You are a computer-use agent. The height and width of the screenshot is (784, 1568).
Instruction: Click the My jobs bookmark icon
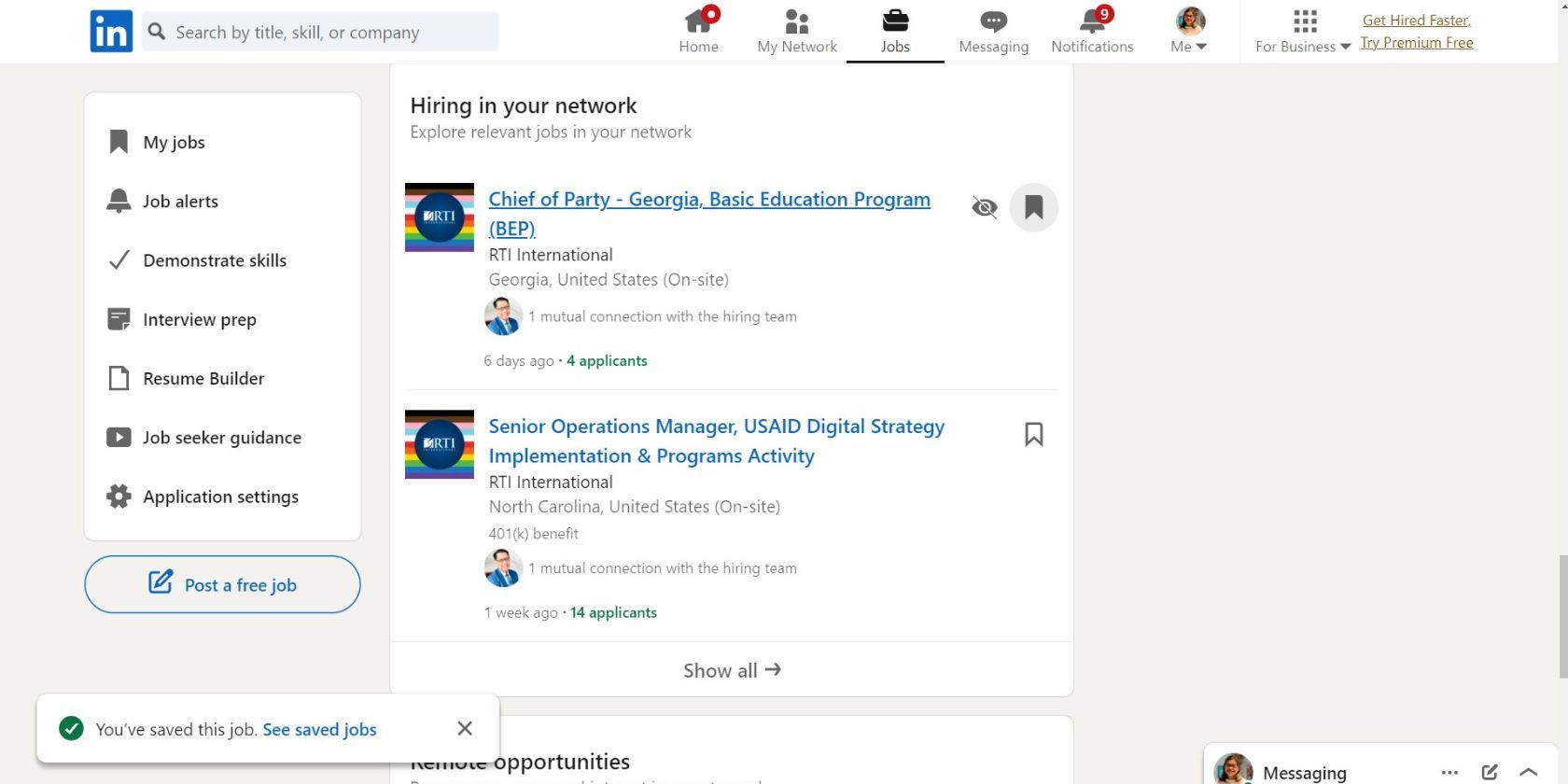point(119,142)
